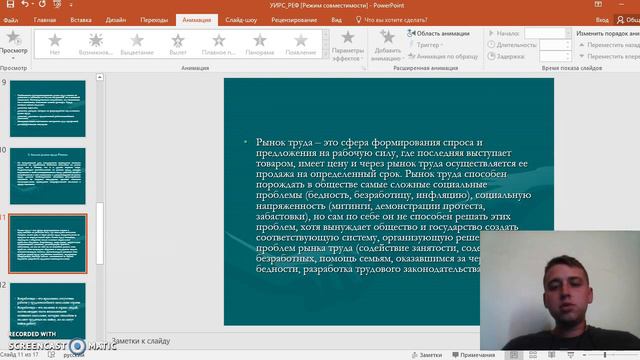Switch to the Слайд-шоу tab

(241, 20)
